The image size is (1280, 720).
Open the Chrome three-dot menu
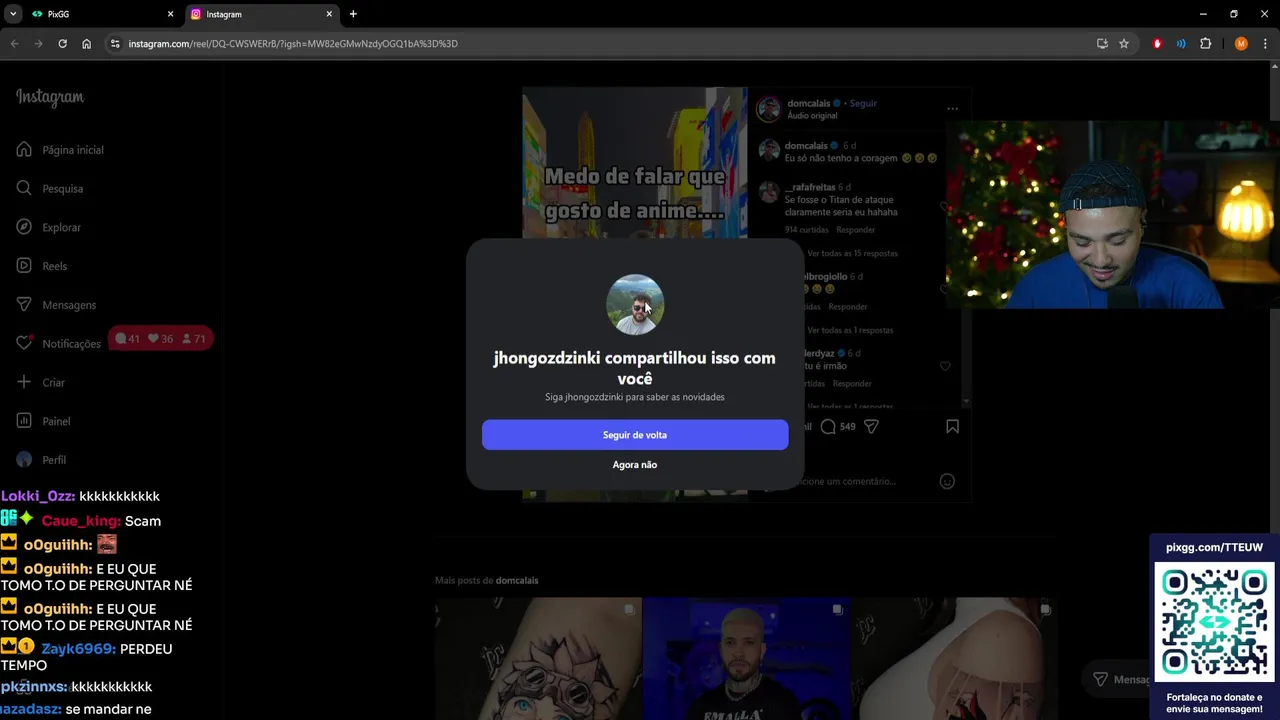pos(1265,44)
